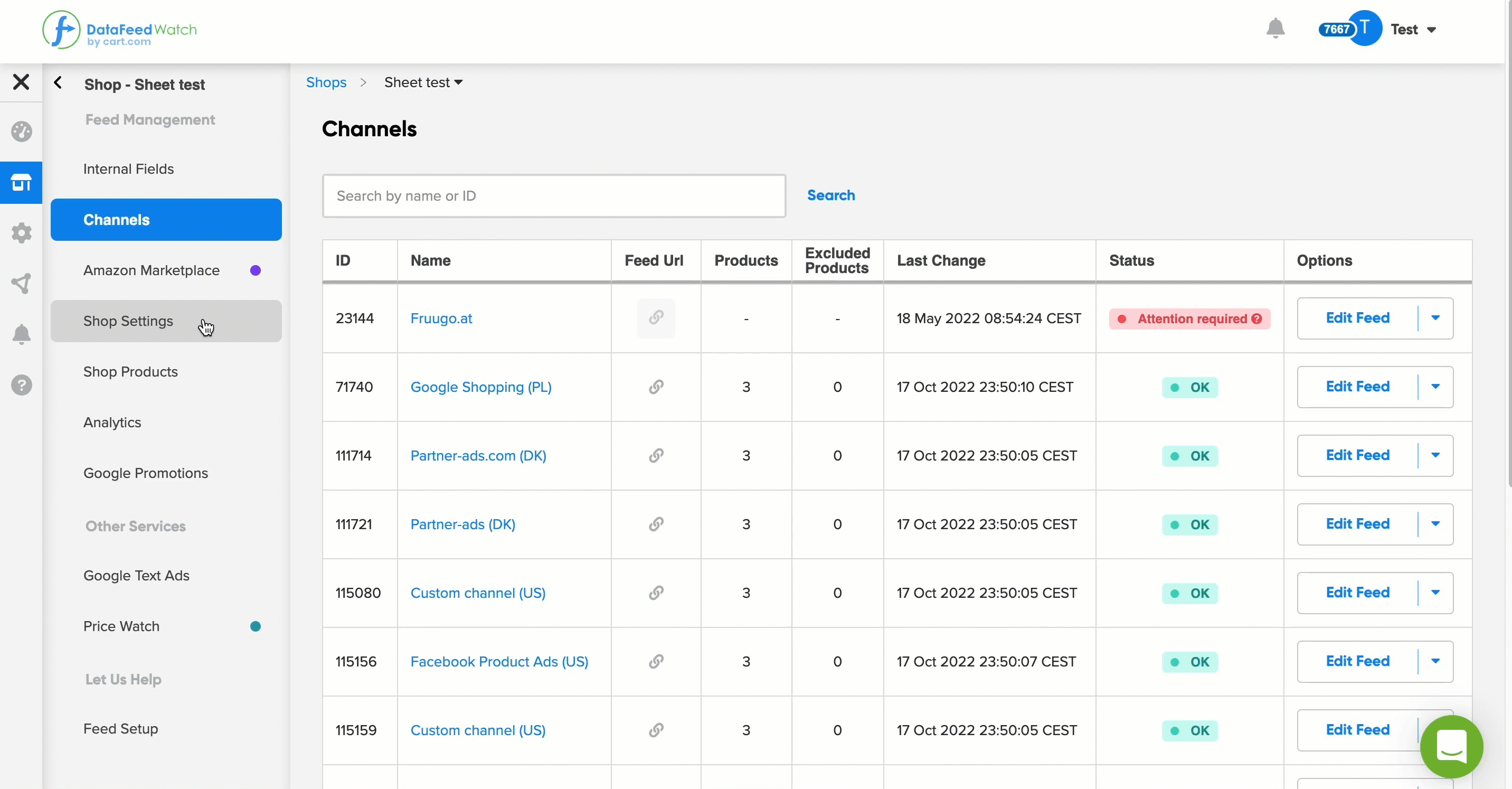Expand the Sheet test breadcrumb dropdown
Screen dimensions: 1512x789
pyautogui.click(x=423, y=83)
